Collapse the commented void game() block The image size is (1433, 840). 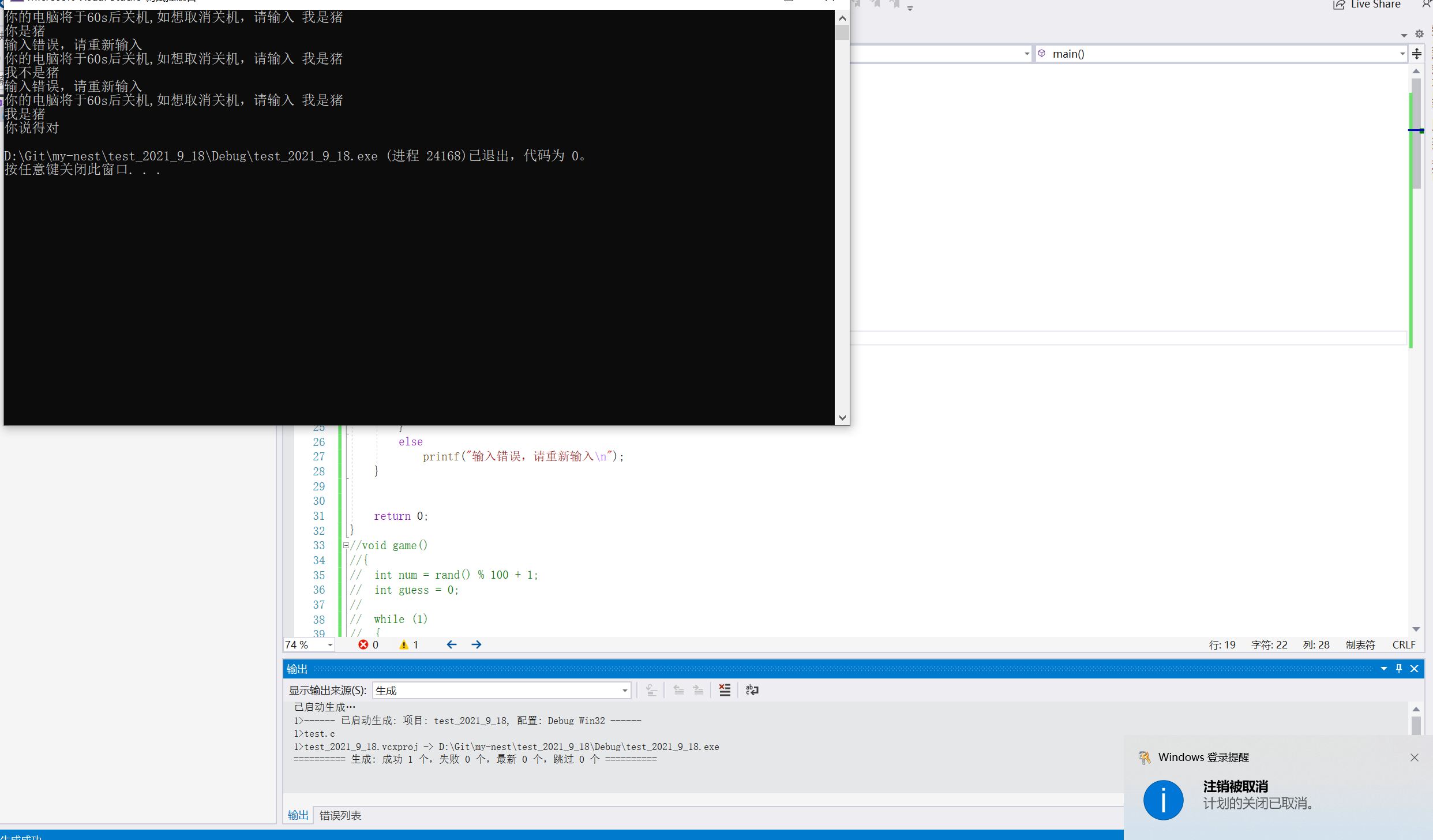[346, 545]
